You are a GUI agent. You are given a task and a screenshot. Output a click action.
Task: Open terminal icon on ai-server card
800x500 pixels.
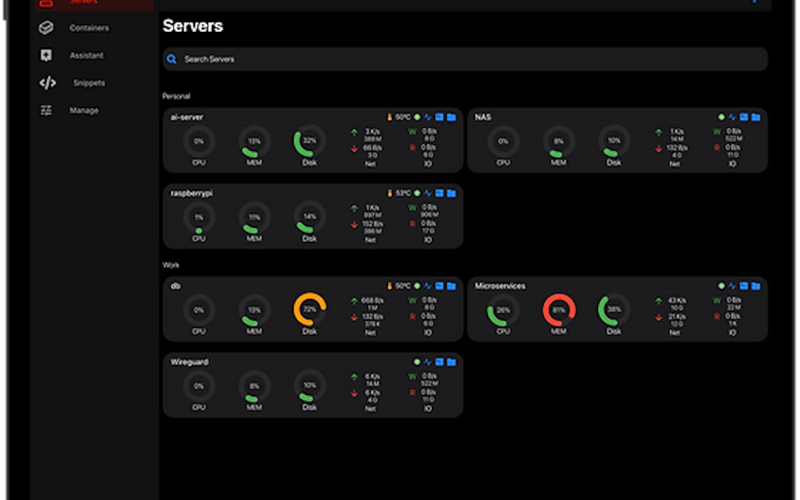[x=439, y=117]
